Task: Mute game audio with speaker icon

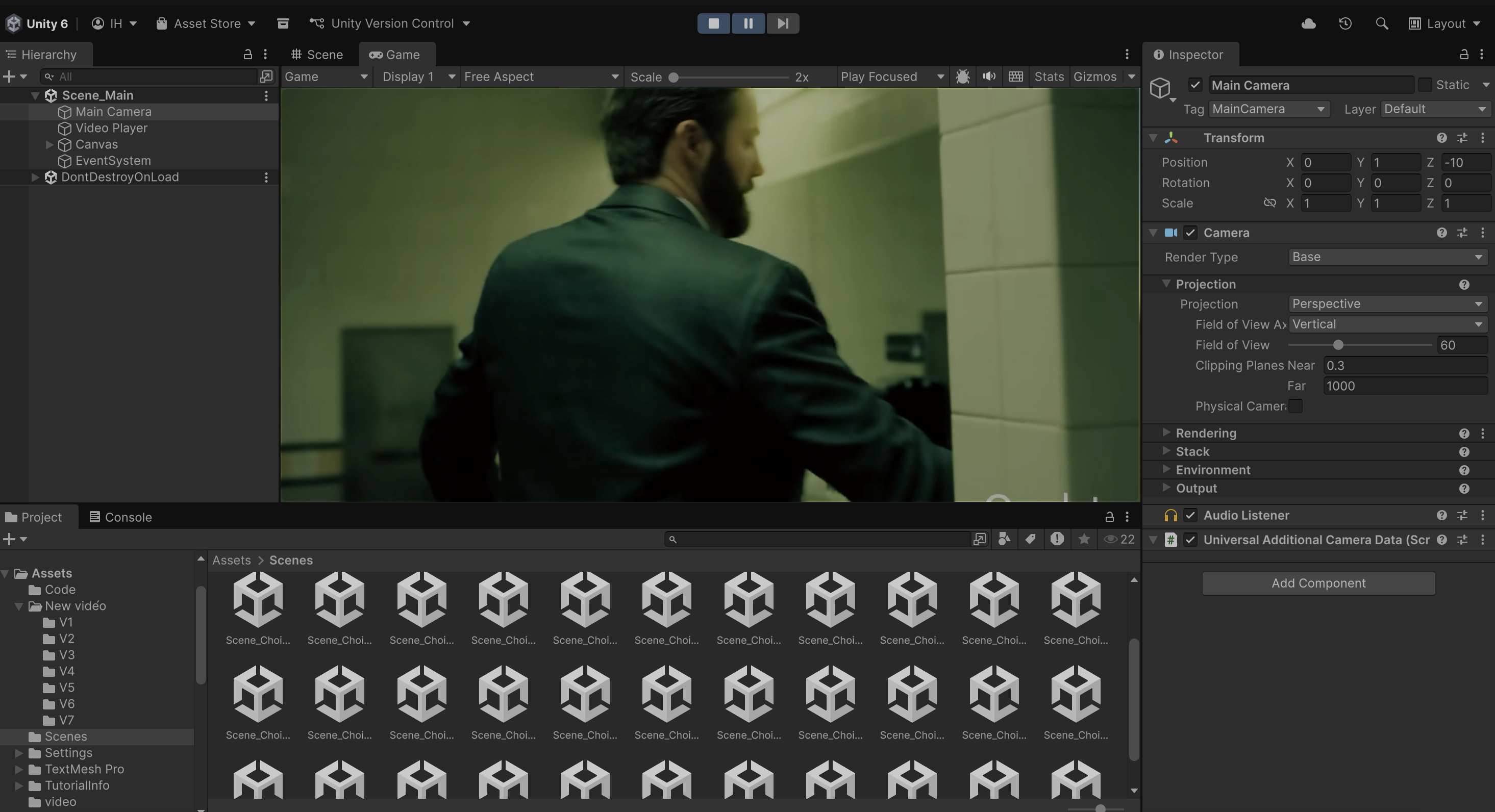Action: [x=989, y=77]
